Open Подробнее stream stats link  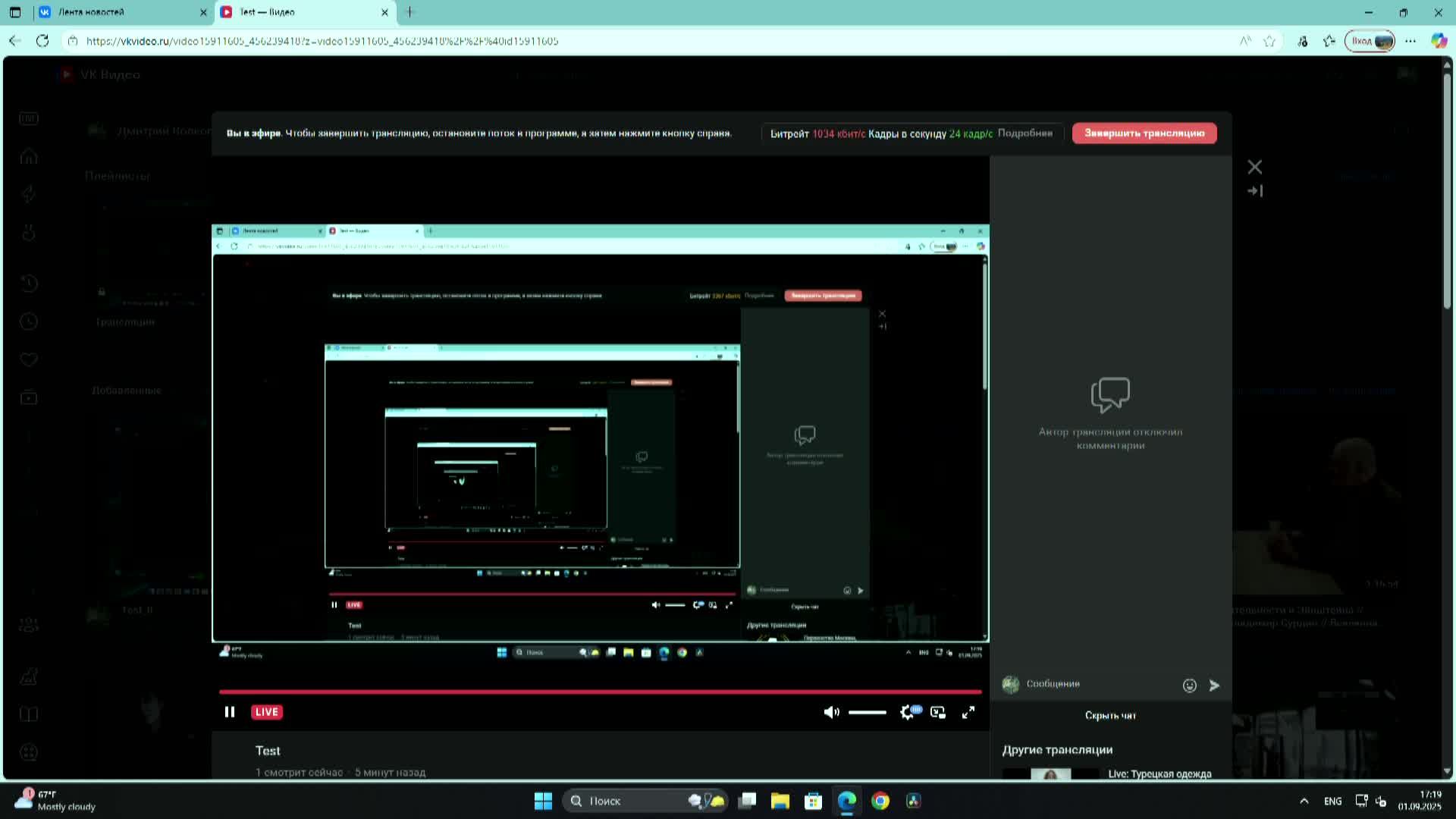click(1025, 133)
